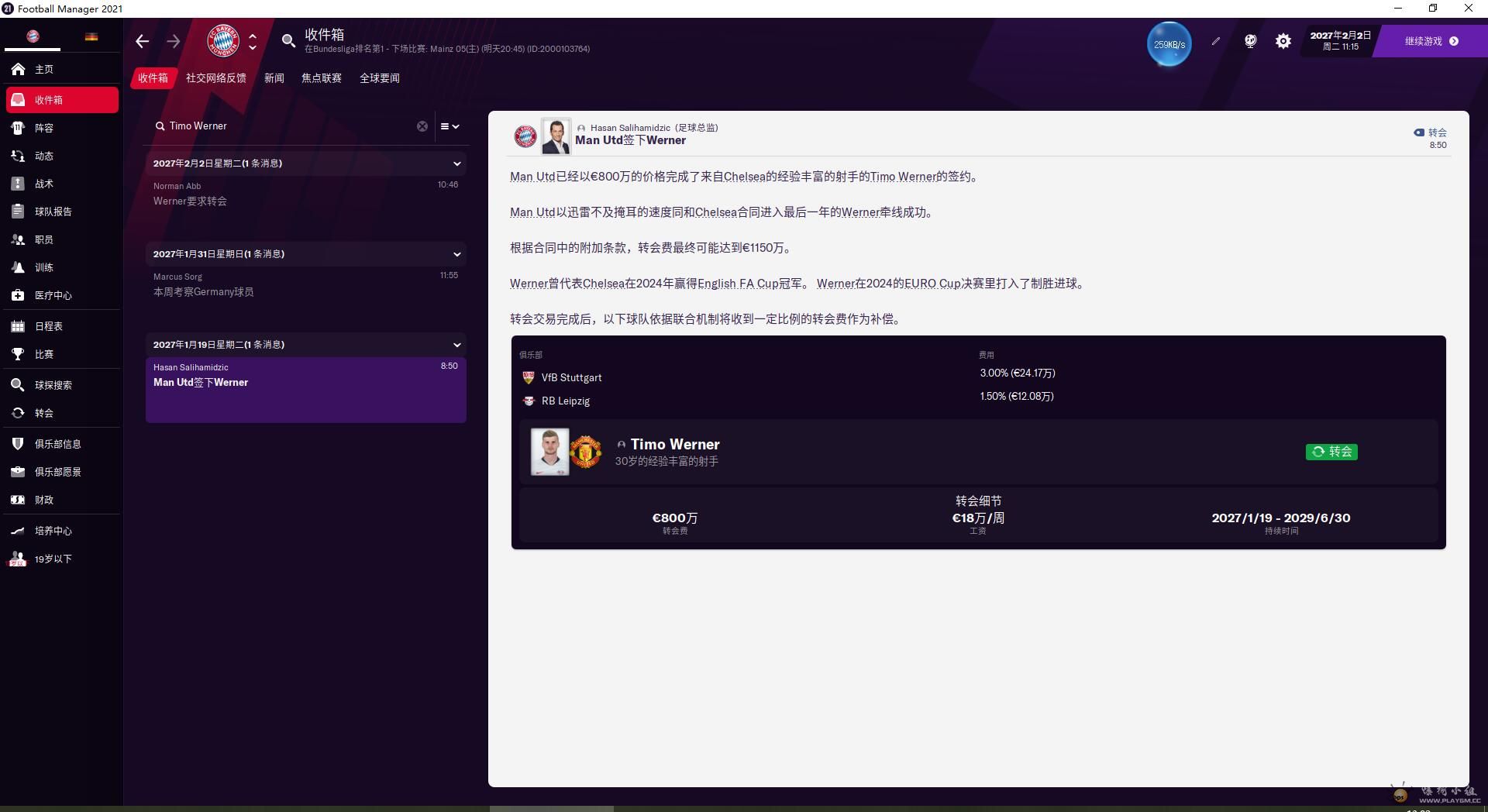Open the Werner要求转会 message from Norman Abb
This screenshot has height=812, width=1488.
(305, 194)
